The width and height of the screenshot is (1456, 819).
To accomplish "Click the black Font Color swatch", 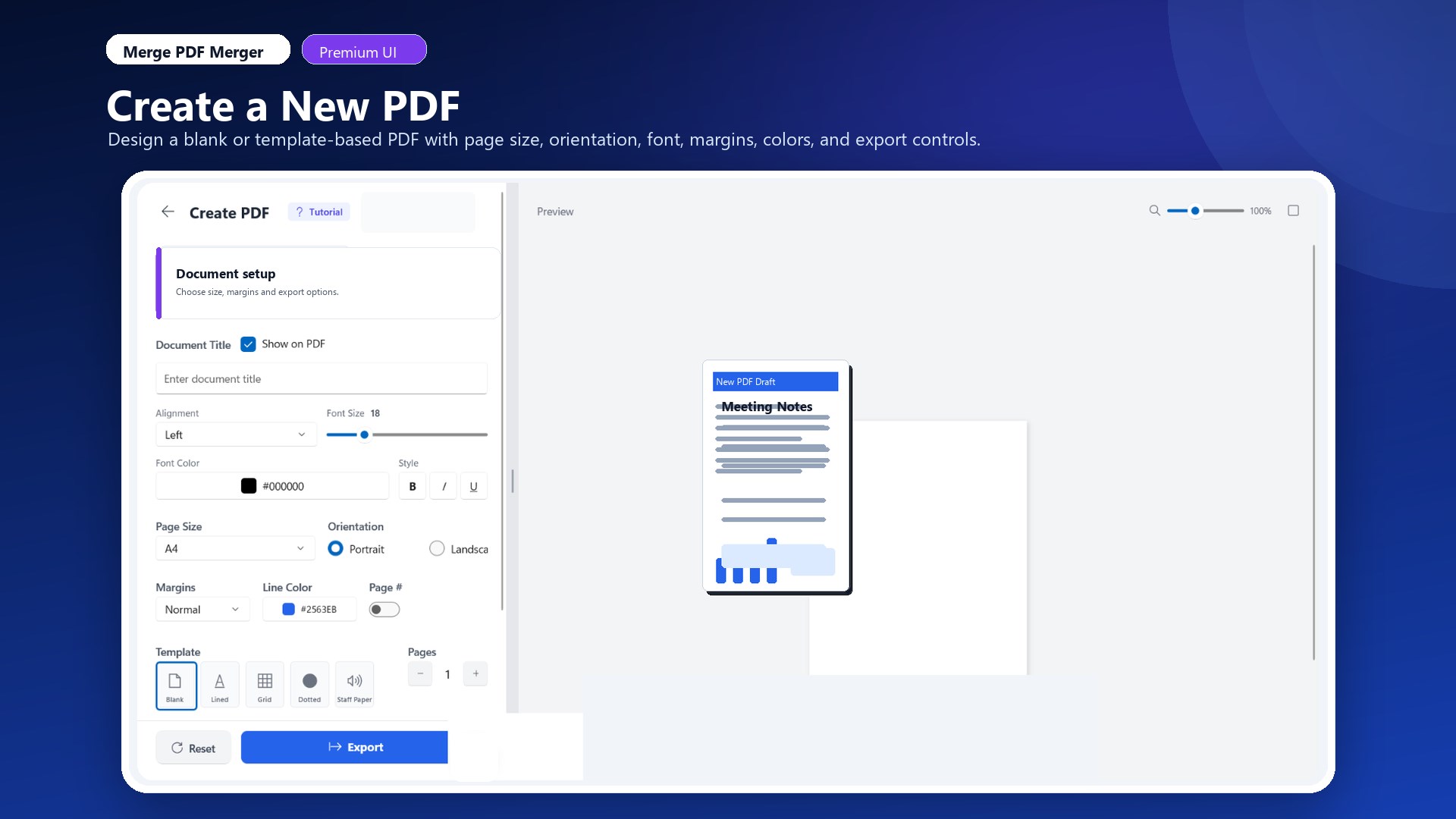I will 249,486.
